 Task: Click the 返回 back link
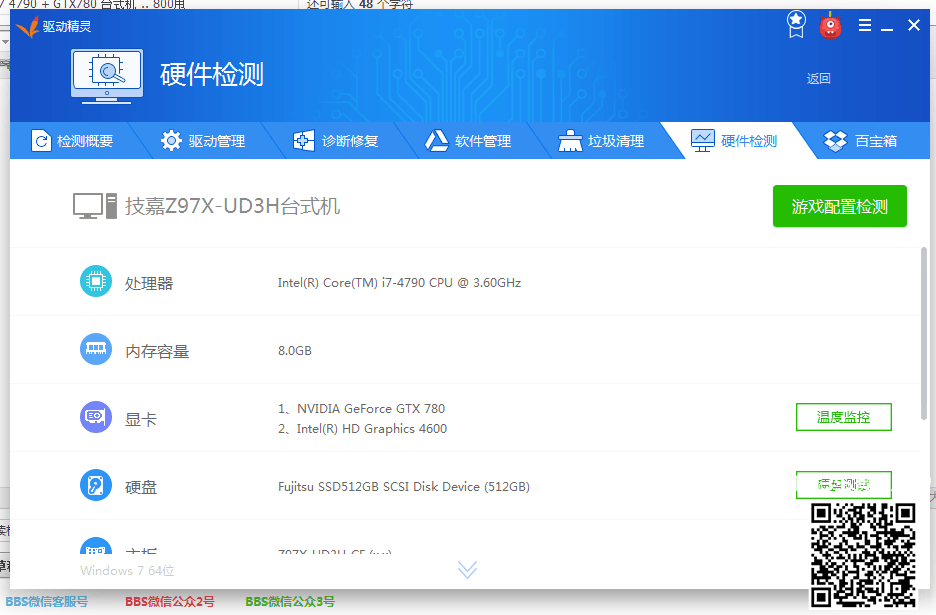(x=818, y=78)
